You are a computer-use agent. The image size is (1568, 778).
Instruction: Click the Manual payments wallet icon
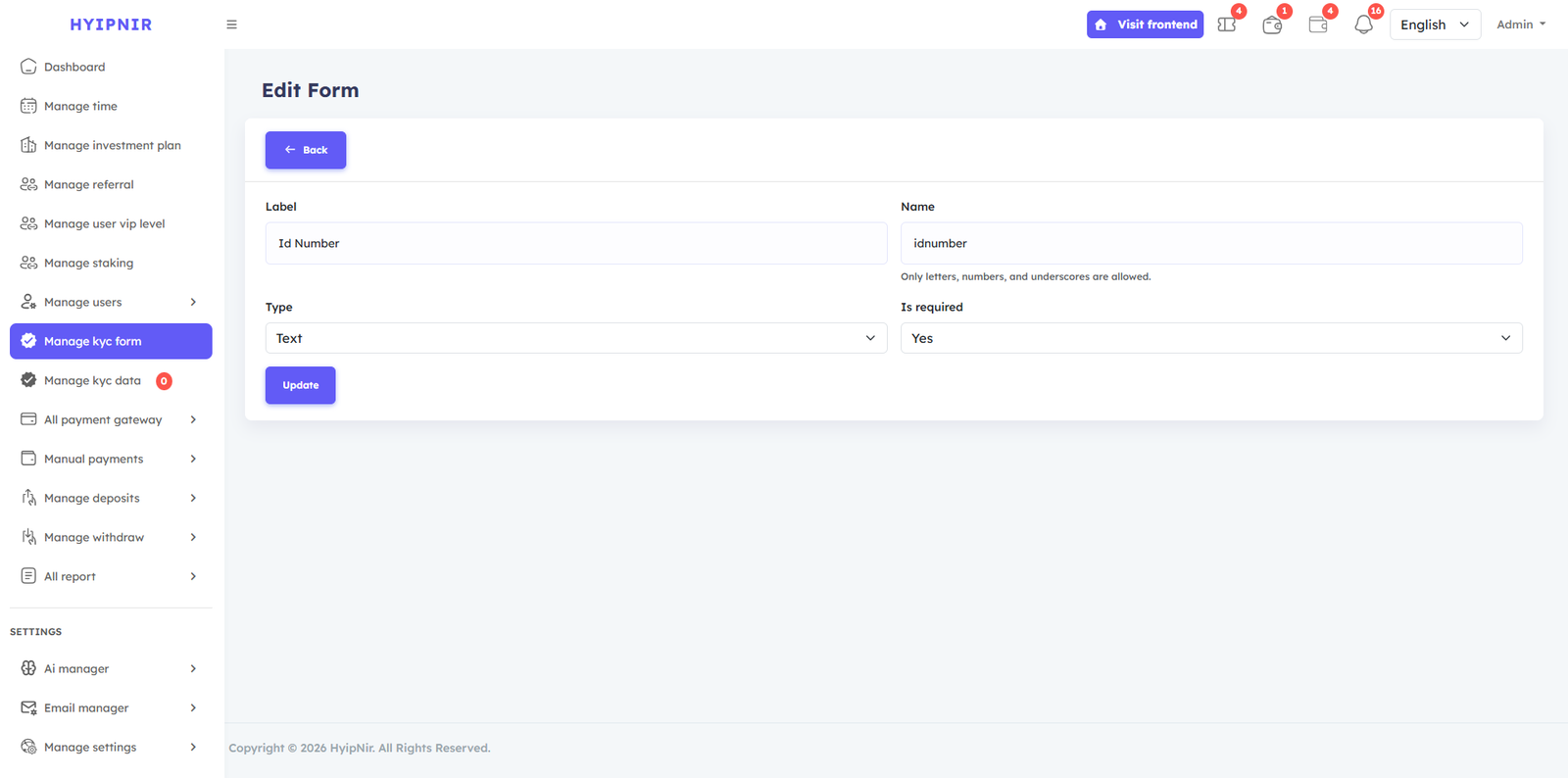(28, 459)
